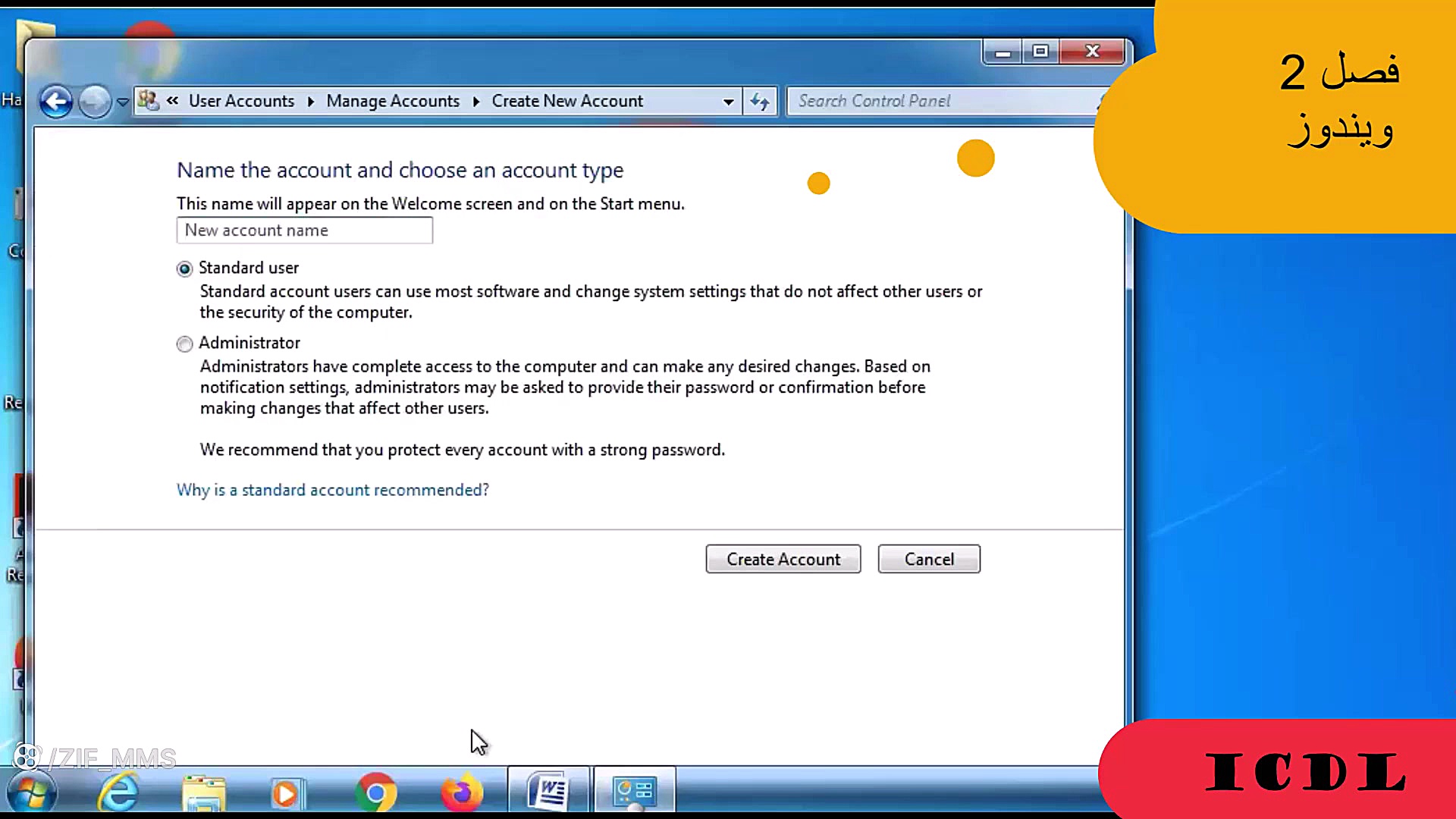
Task: Click the 'Name the account and choose an account type' heading
Action: point(400,170)
